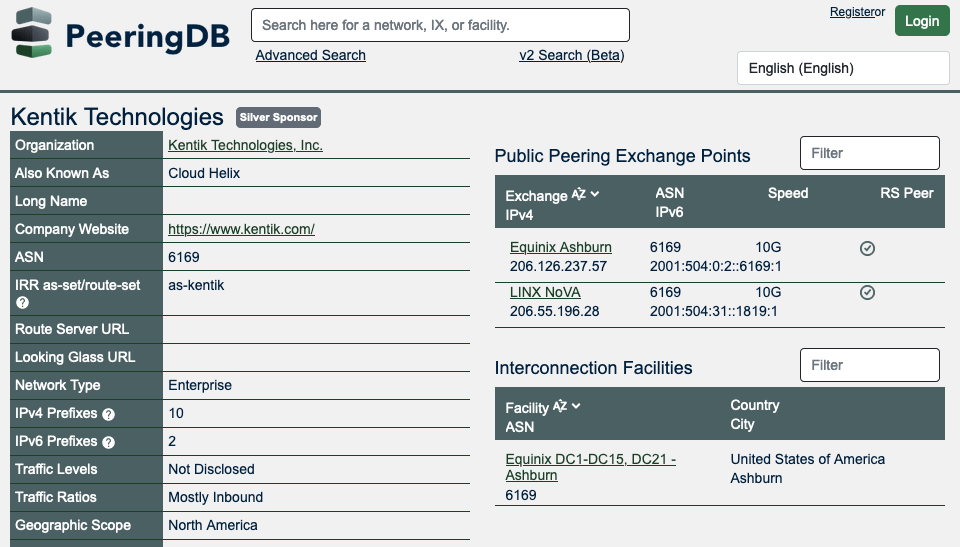The image size is (960, 547).
Task: Click the Equinix Ashburn 10G speed cell
Action: [768, 247]
